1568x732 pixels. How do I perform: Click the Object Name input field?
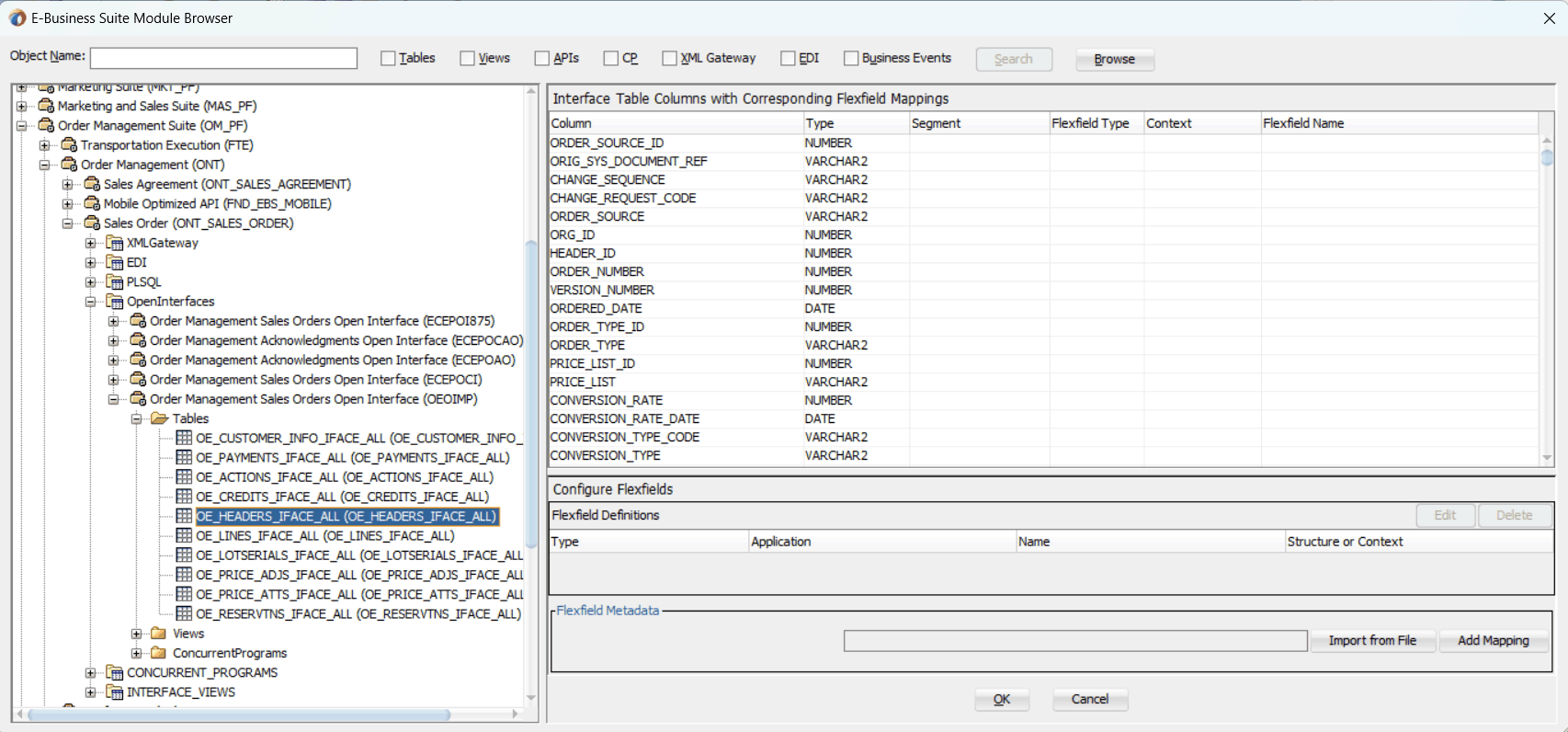tap(223, 58)
